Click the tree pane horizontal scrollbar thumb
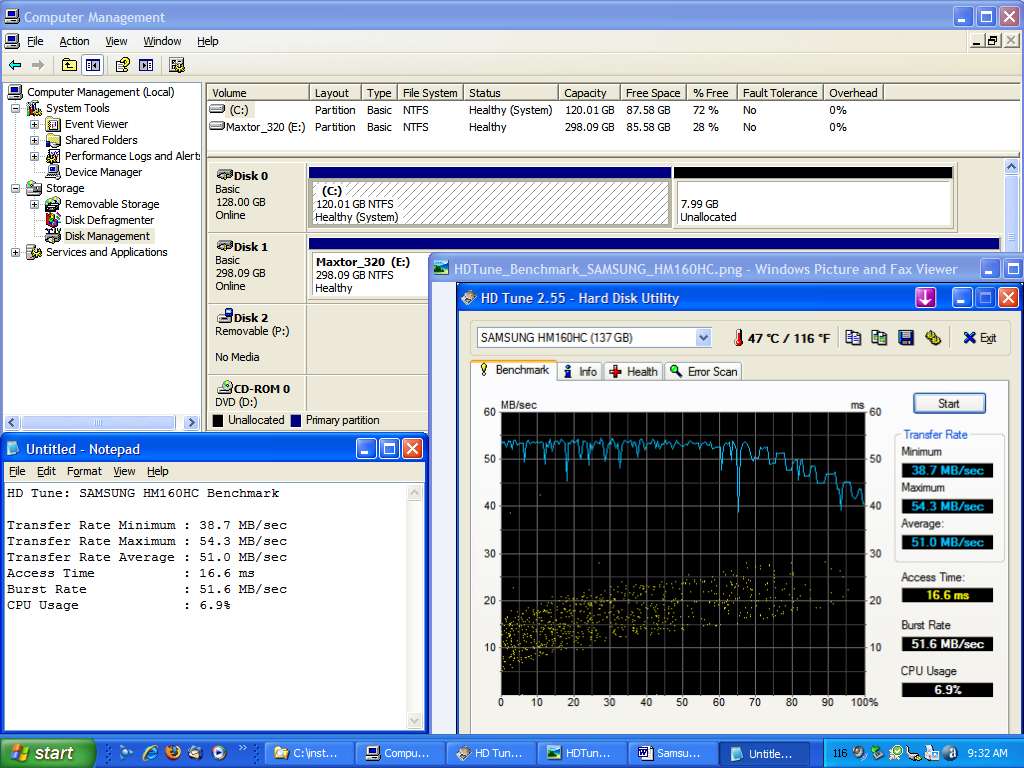The height and width of the screenshot is (768, 1024). click(98, 423)
